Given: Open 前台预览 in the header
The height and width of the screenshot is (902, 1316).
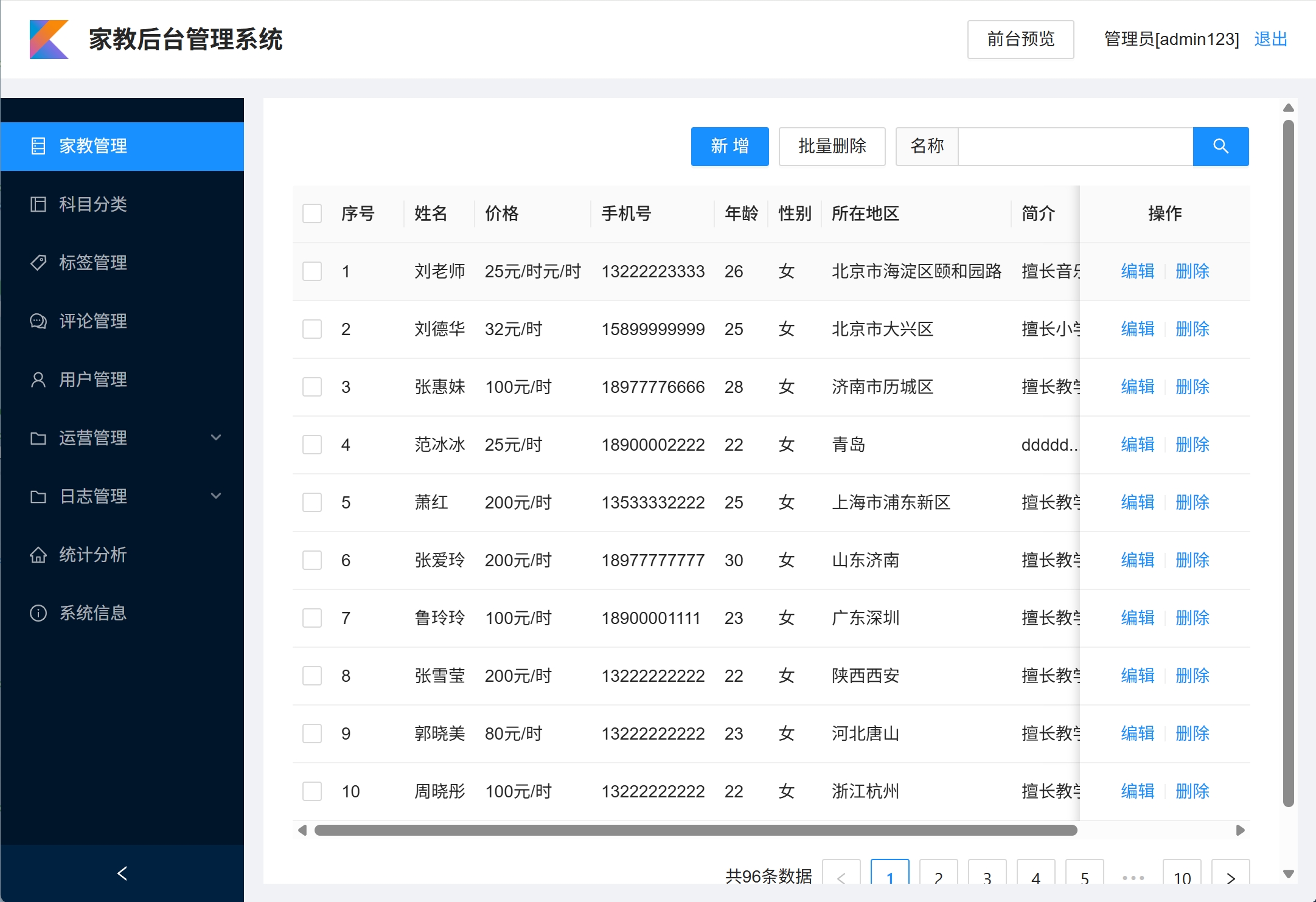Looking at the screenshot, I should coord(1020,39).
